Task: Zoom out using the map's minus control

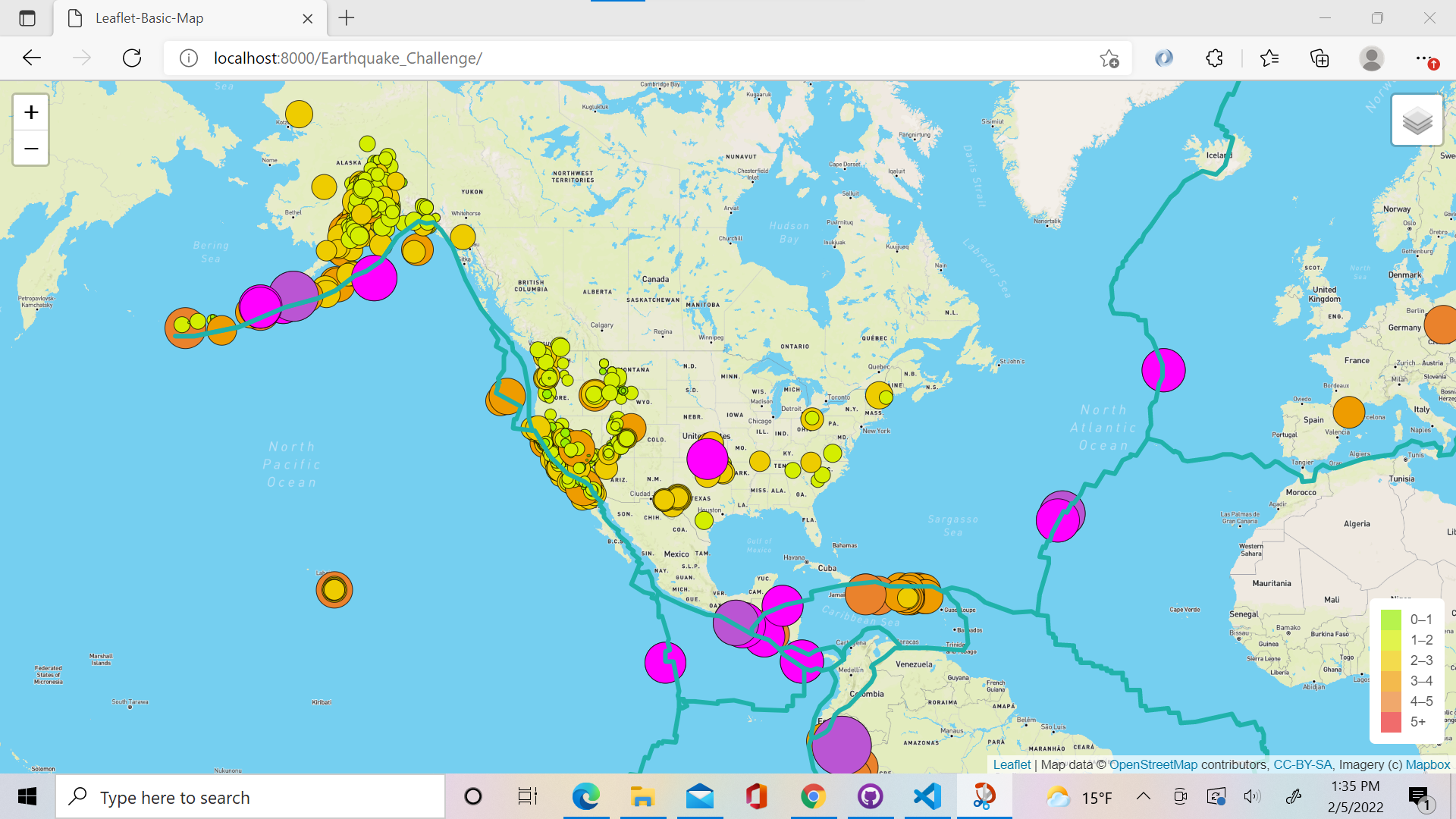Action: (x=30, y=149)
